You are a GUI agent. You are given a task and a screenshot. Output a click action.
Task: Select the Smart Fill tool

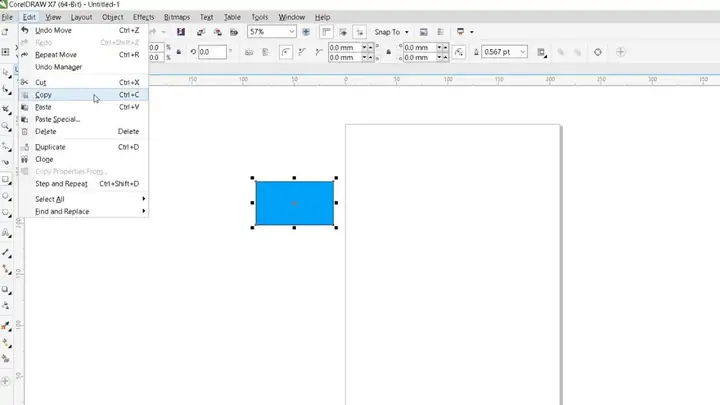[x=6, y=359]
